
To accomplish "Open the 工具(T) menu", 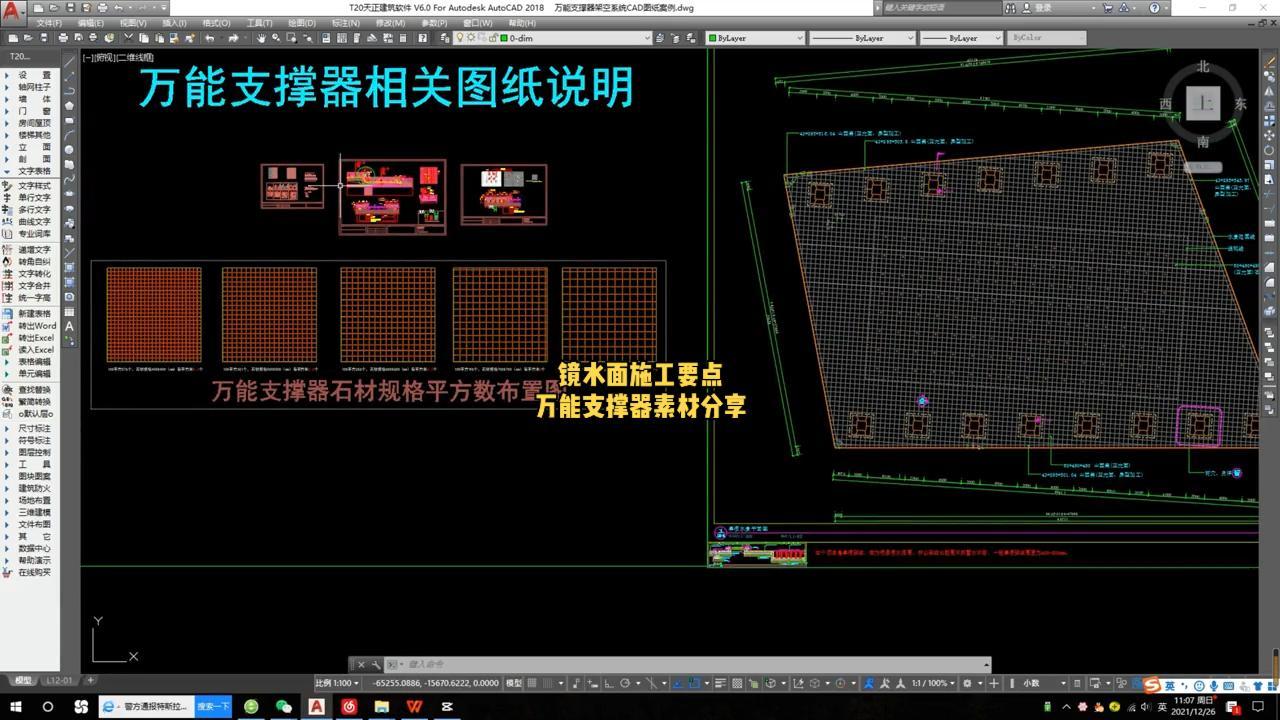I will pyautogui.click(x=259, y=23).
